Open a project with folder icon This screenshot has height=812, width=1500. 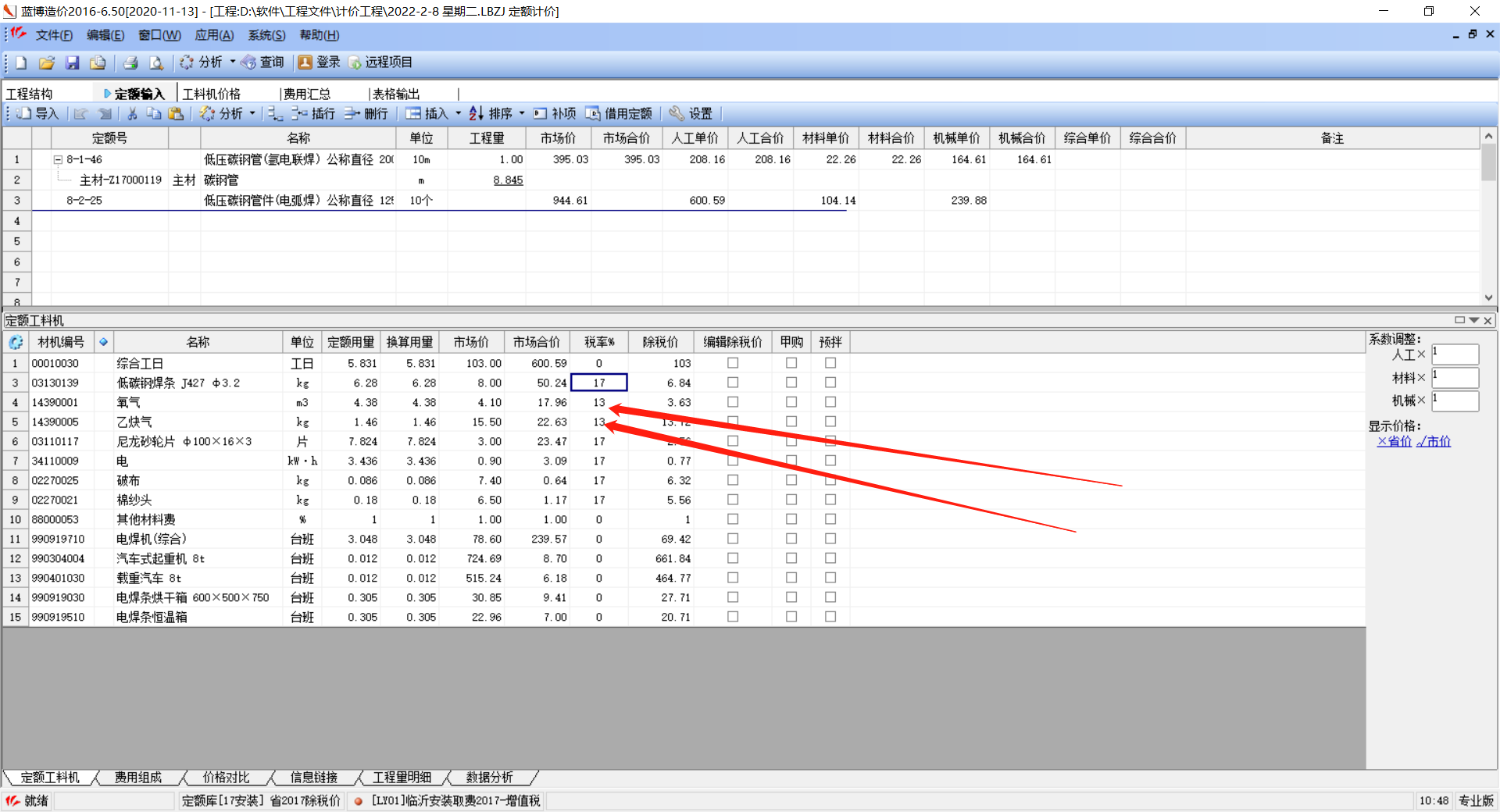pyautogui.click(x=47, y=62)
